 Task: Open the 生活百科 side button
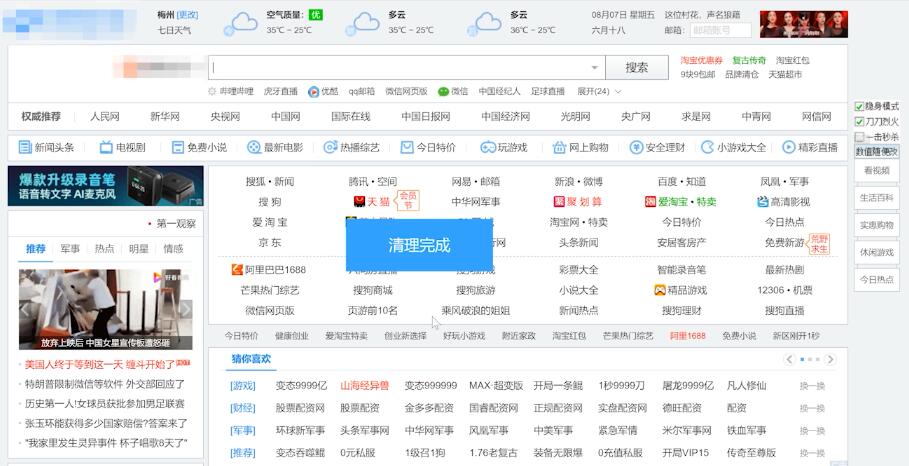click(x=877, y=198)
